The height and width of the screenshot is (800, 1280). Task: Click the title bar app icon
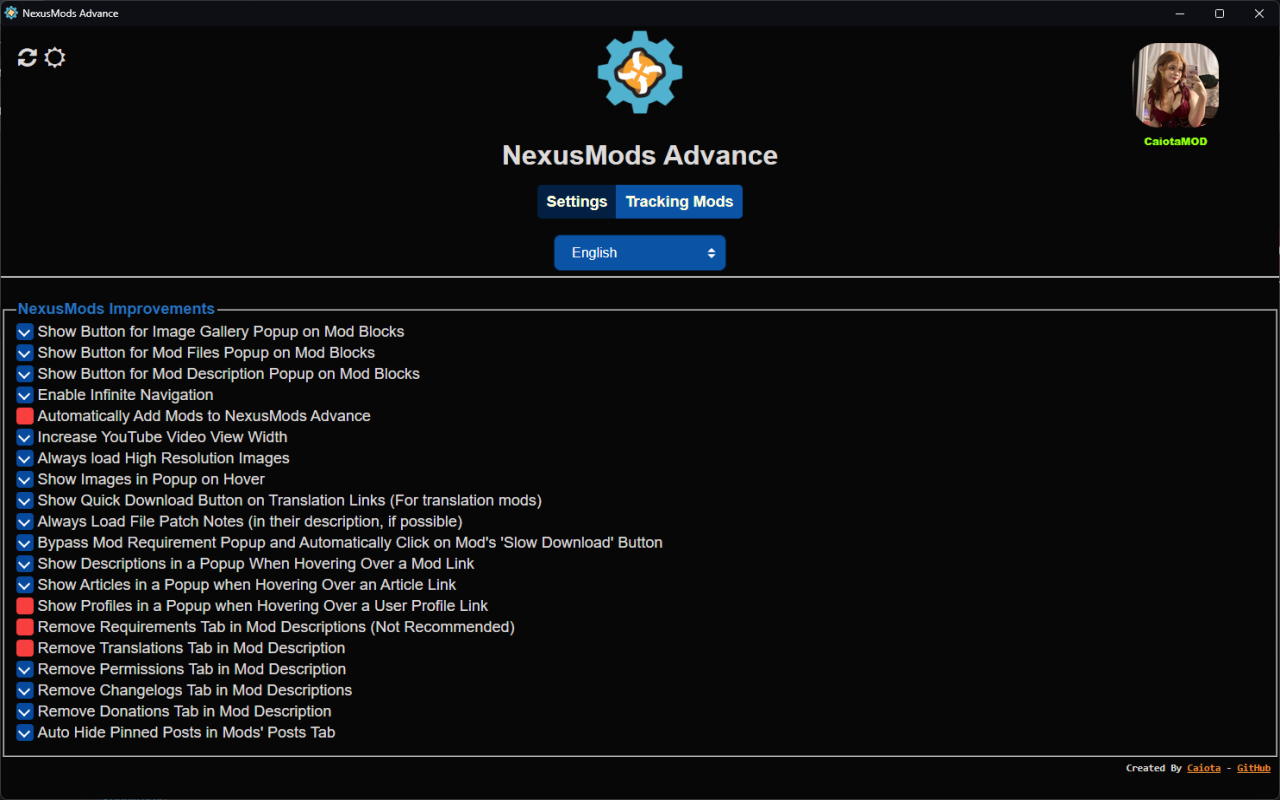click(11, 13)
